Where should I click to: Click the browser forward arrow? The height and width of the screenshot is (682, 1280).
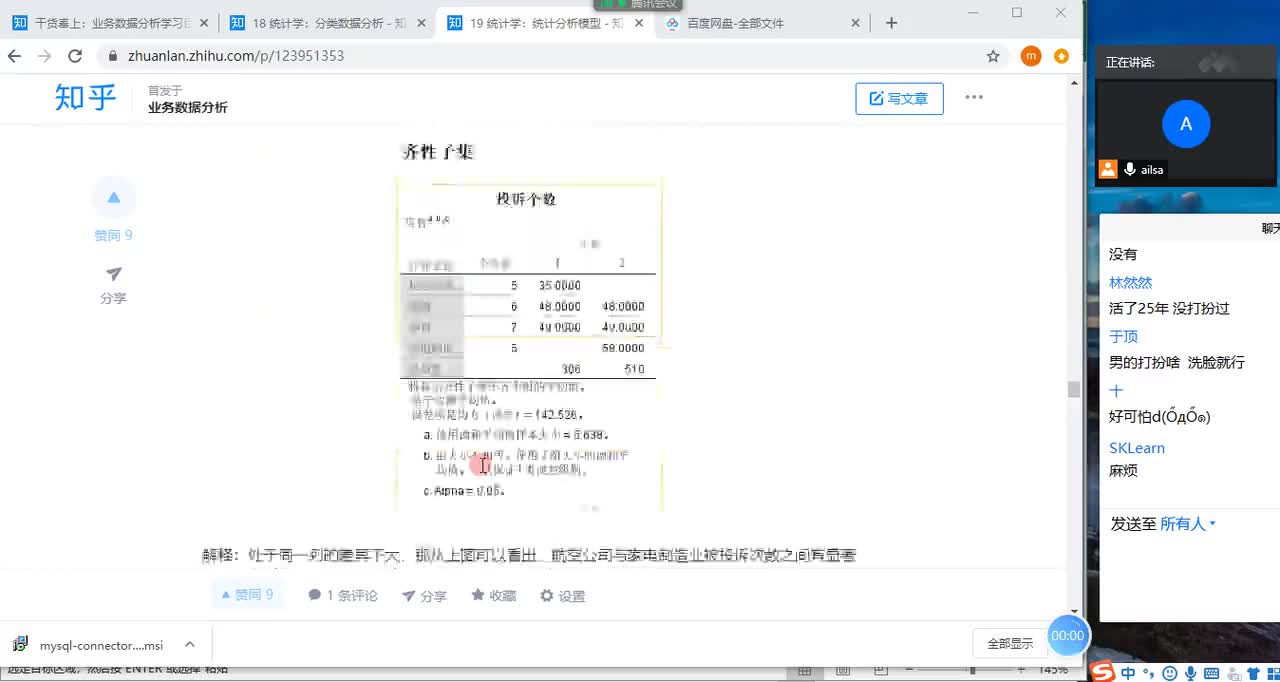[x=44, y=56]
